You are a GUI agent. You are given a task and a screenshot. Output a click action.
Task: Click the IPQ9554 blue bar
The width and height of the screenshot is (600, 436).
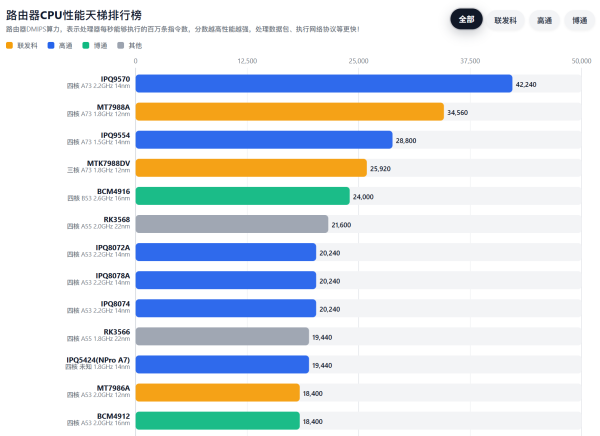pyautogui.click(x=264, y=140)
